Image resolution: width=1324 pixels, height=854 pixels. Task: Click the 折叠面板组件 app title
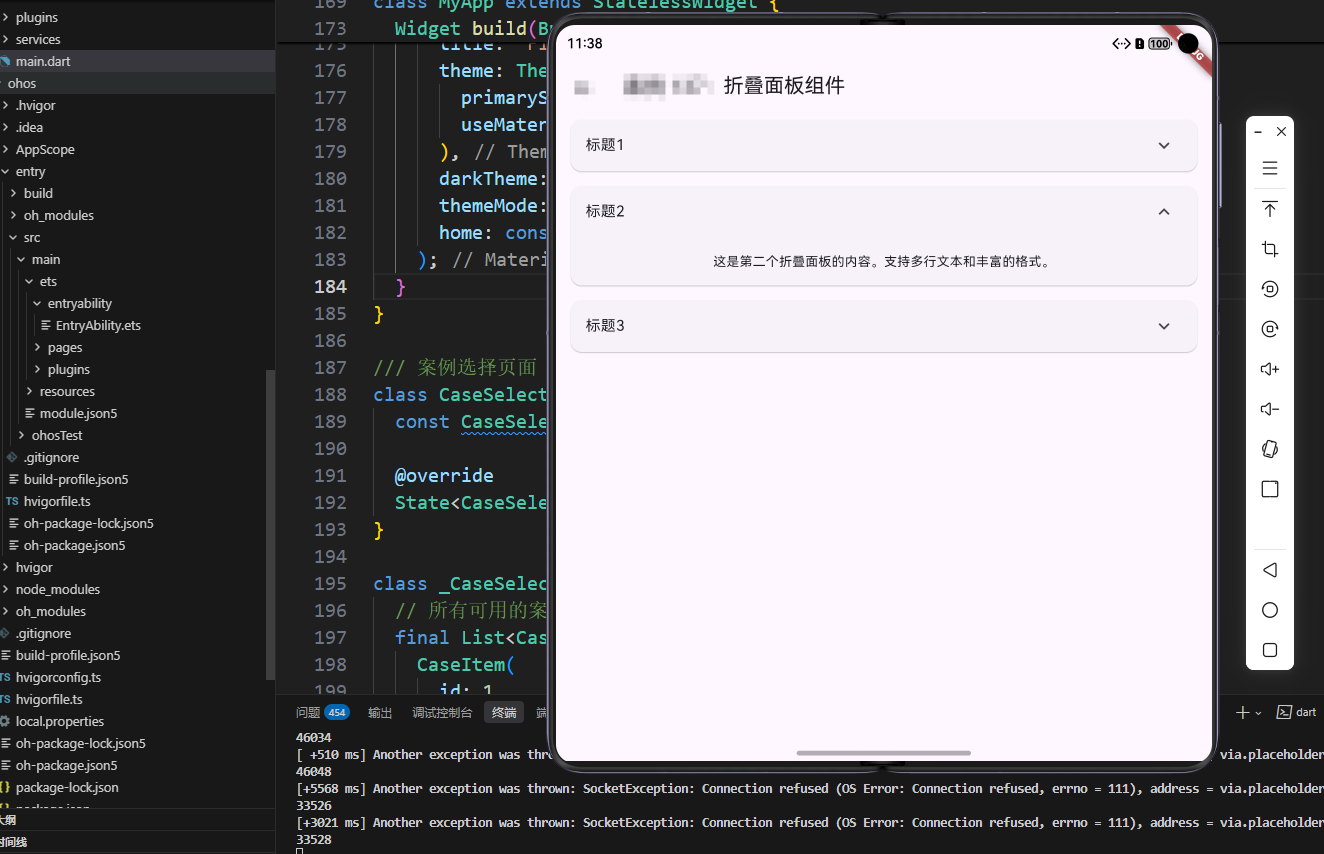pyautogui.click(x=784, y=86)
